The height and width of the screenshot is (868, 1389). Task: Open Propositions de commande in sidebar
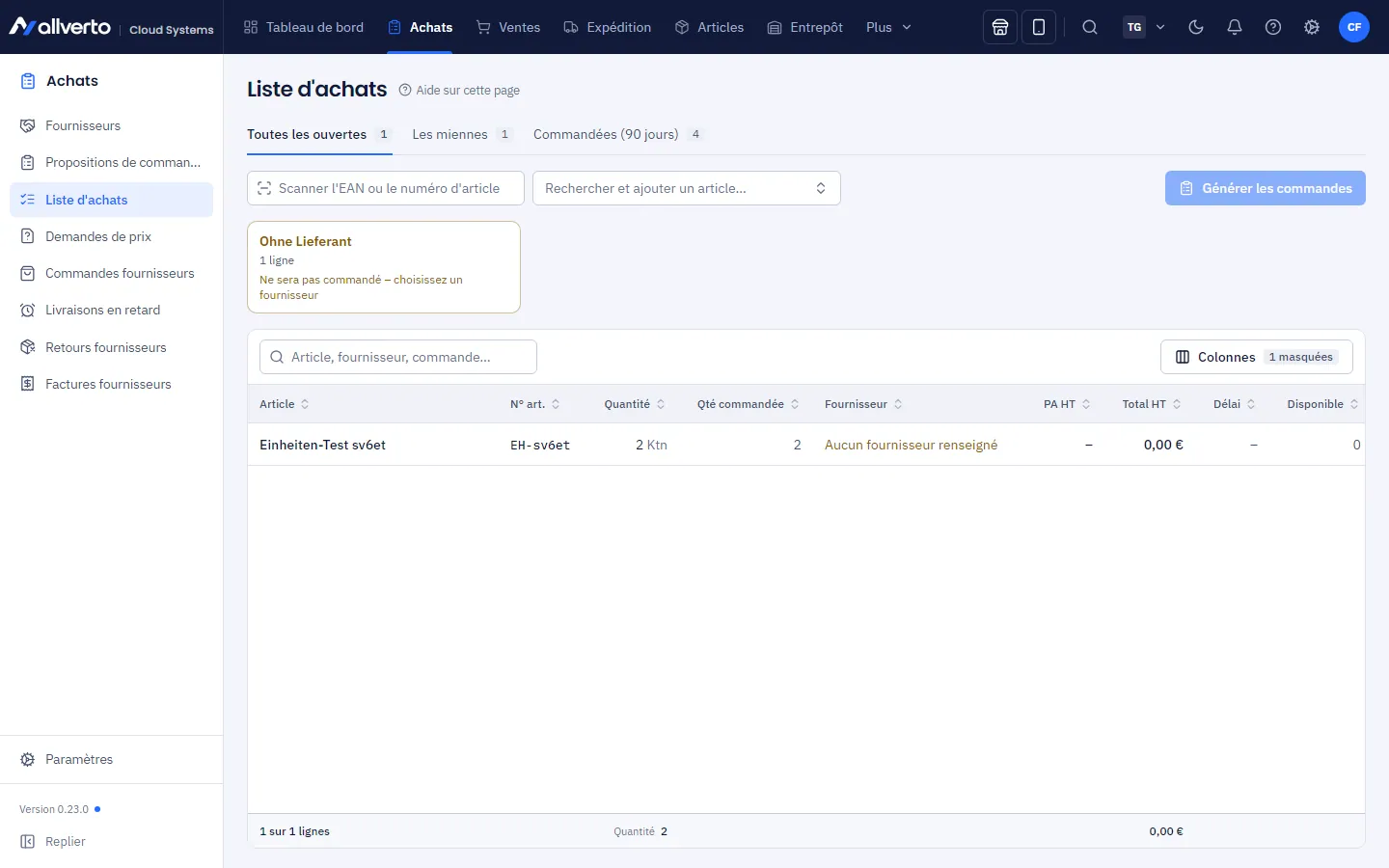click(111, 162)
